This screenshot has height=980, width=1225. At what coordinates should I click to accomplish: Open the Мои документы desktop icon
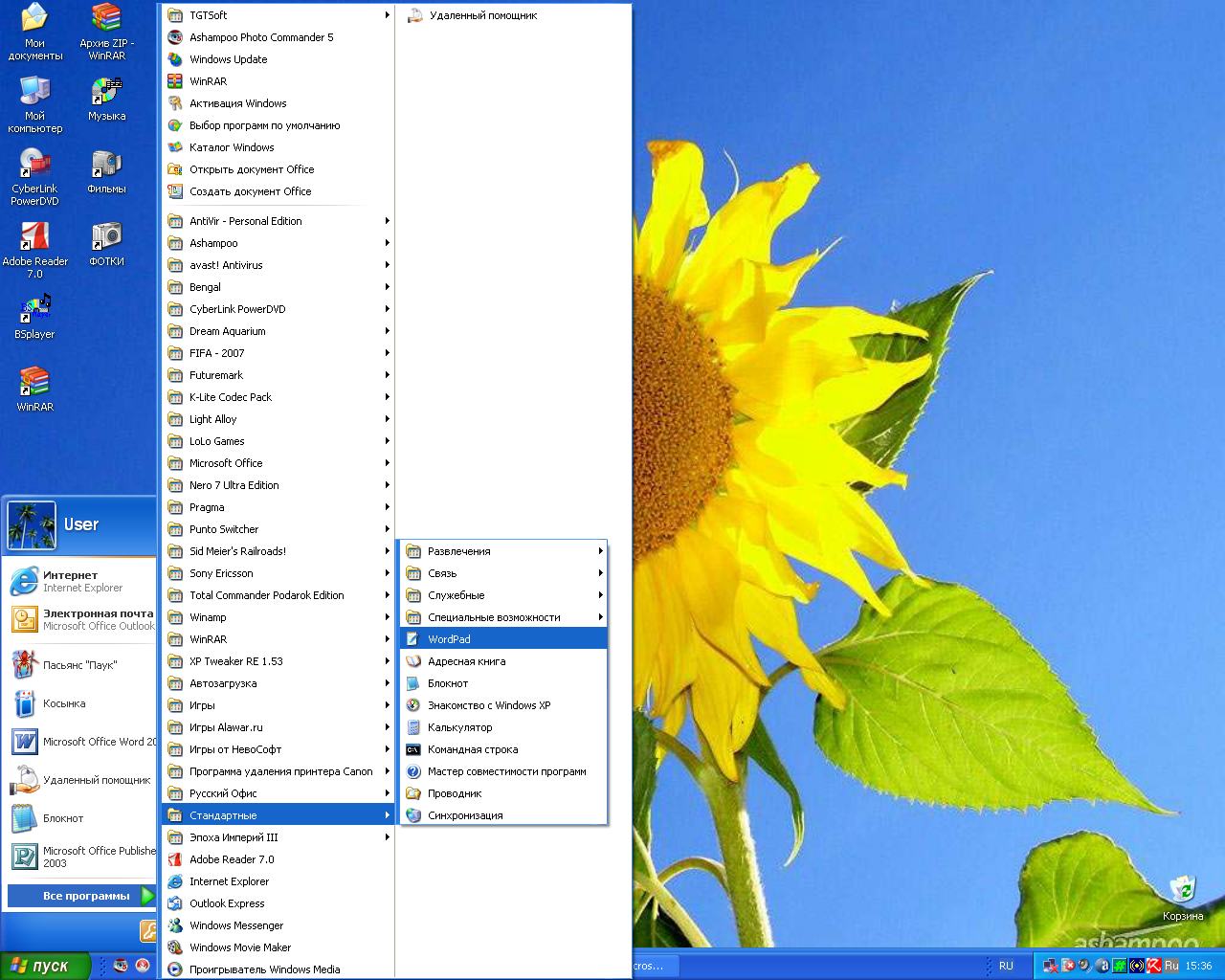(35, 33)
